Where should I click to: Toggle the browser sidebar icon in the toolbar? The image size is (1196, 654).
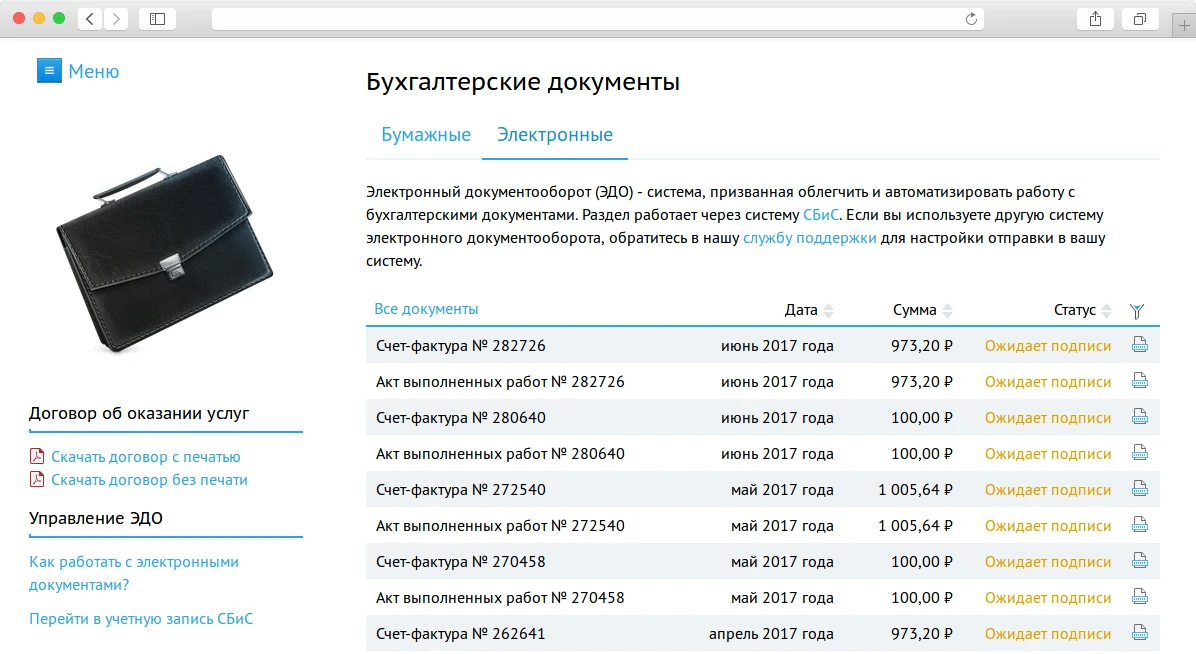tap(157, 17)
